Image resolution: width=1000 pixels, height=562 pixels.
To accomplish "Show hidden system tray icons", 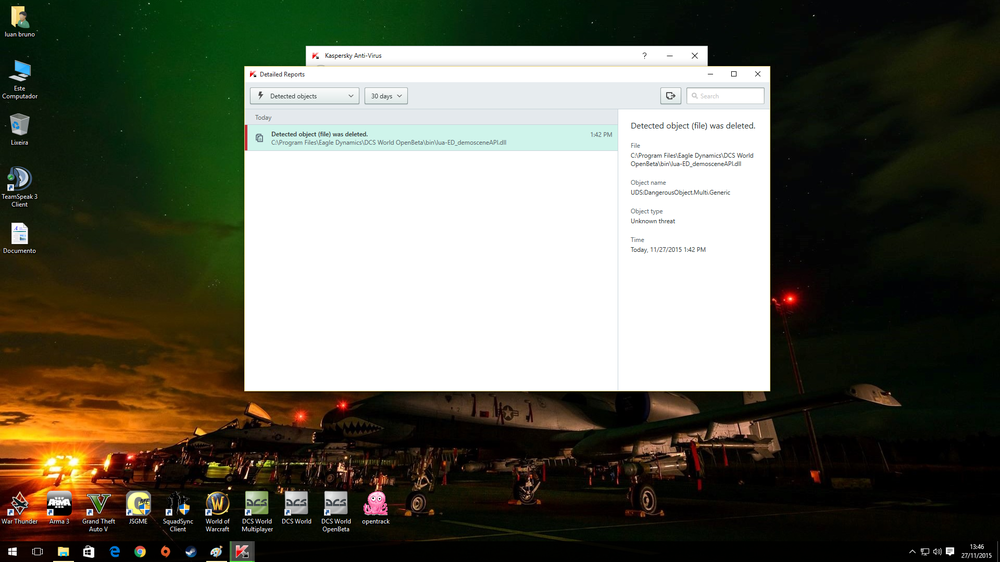I will [x=912, y=552].
